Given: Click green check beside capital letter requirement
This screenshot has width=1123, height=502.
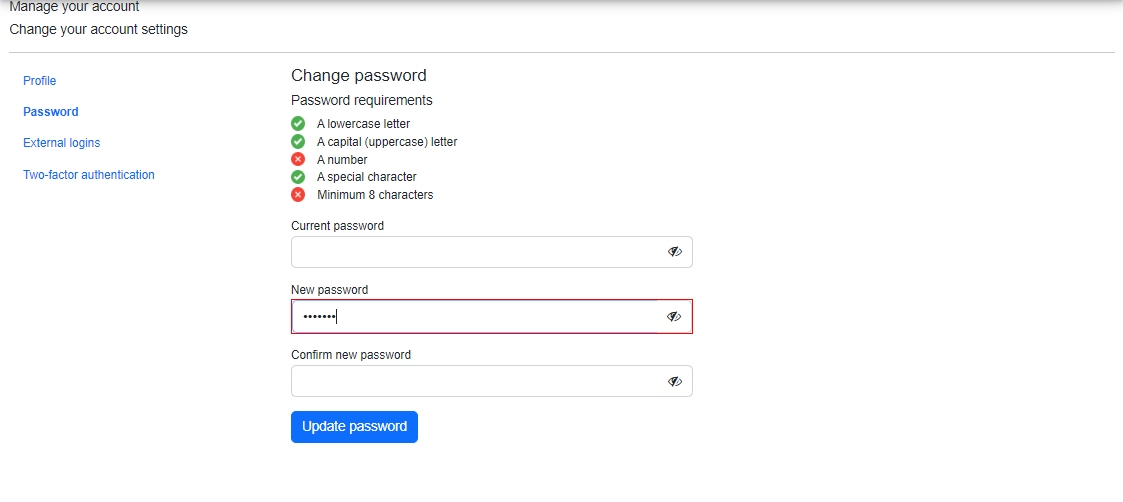Looking at the screenshot, I should 298,142.
